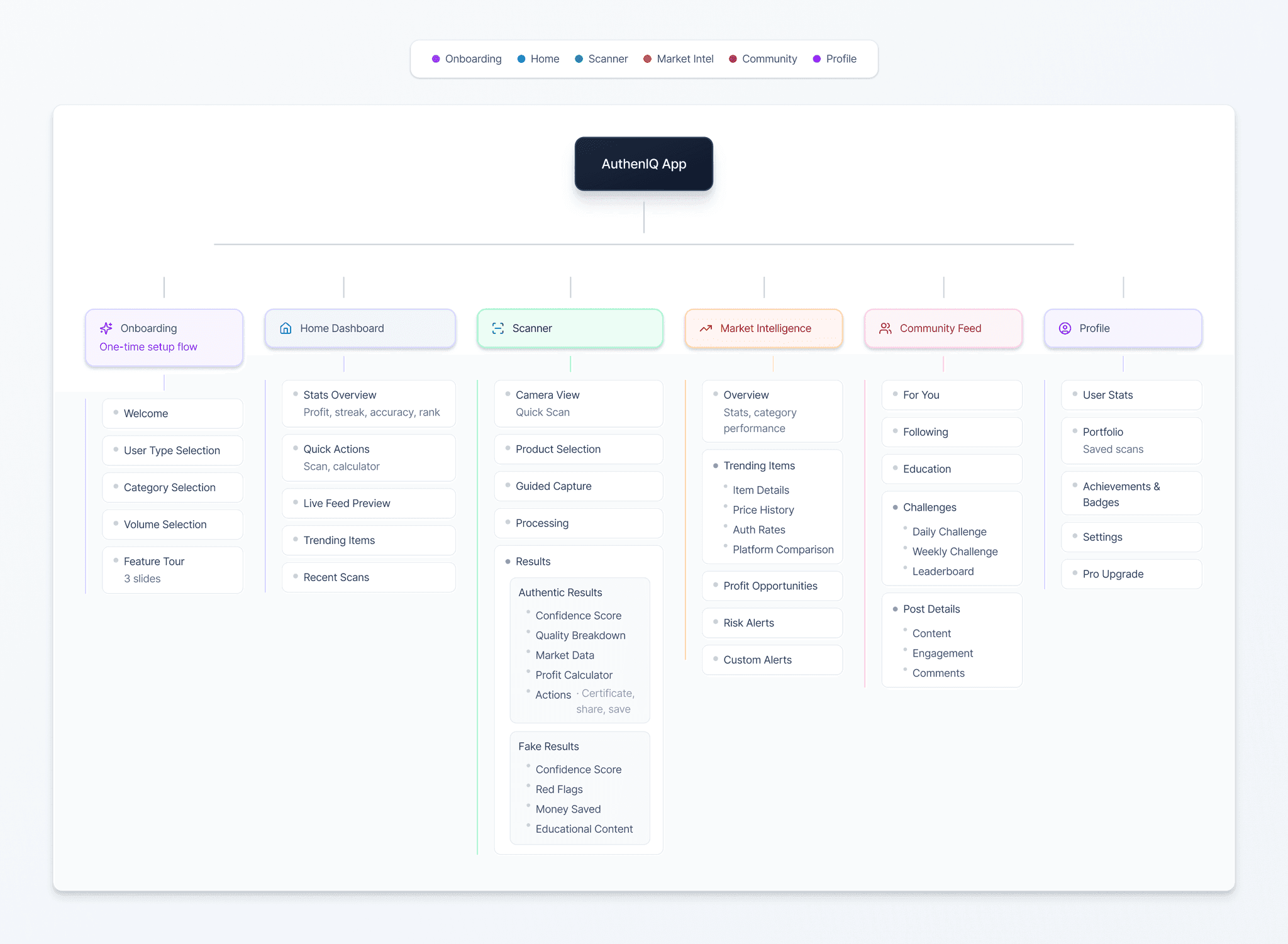Image resolution: width=1288 pixels, height=944 pixels.
Task: Click the Profile user circle icon
Action: tap(1065, 328)
